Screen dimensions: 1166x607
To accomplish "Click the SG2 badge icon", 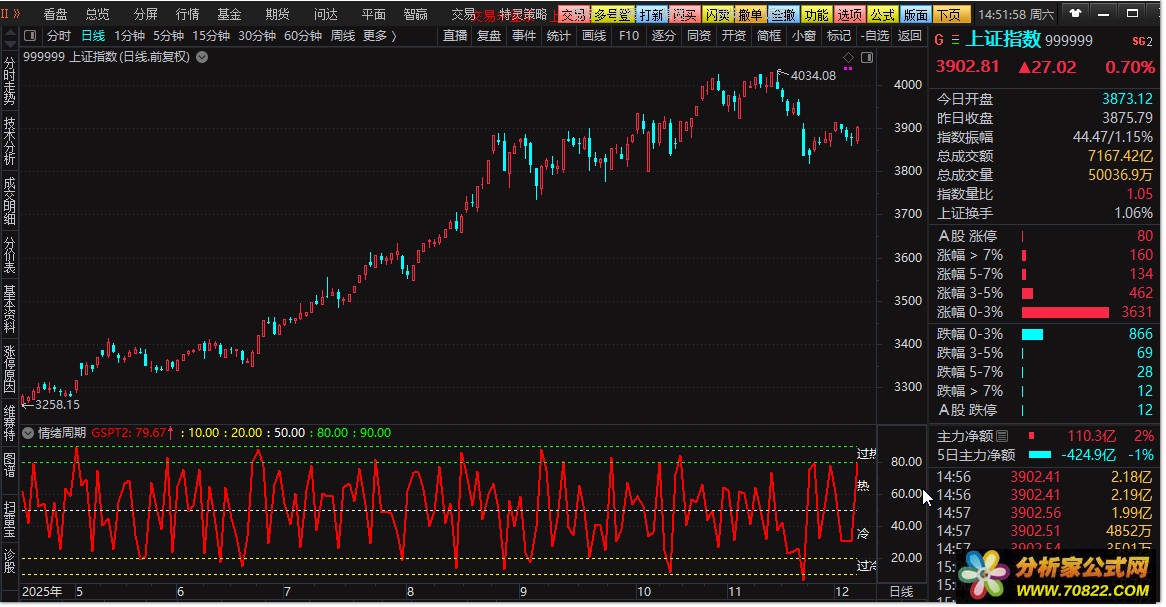I will click(1141, 42).
